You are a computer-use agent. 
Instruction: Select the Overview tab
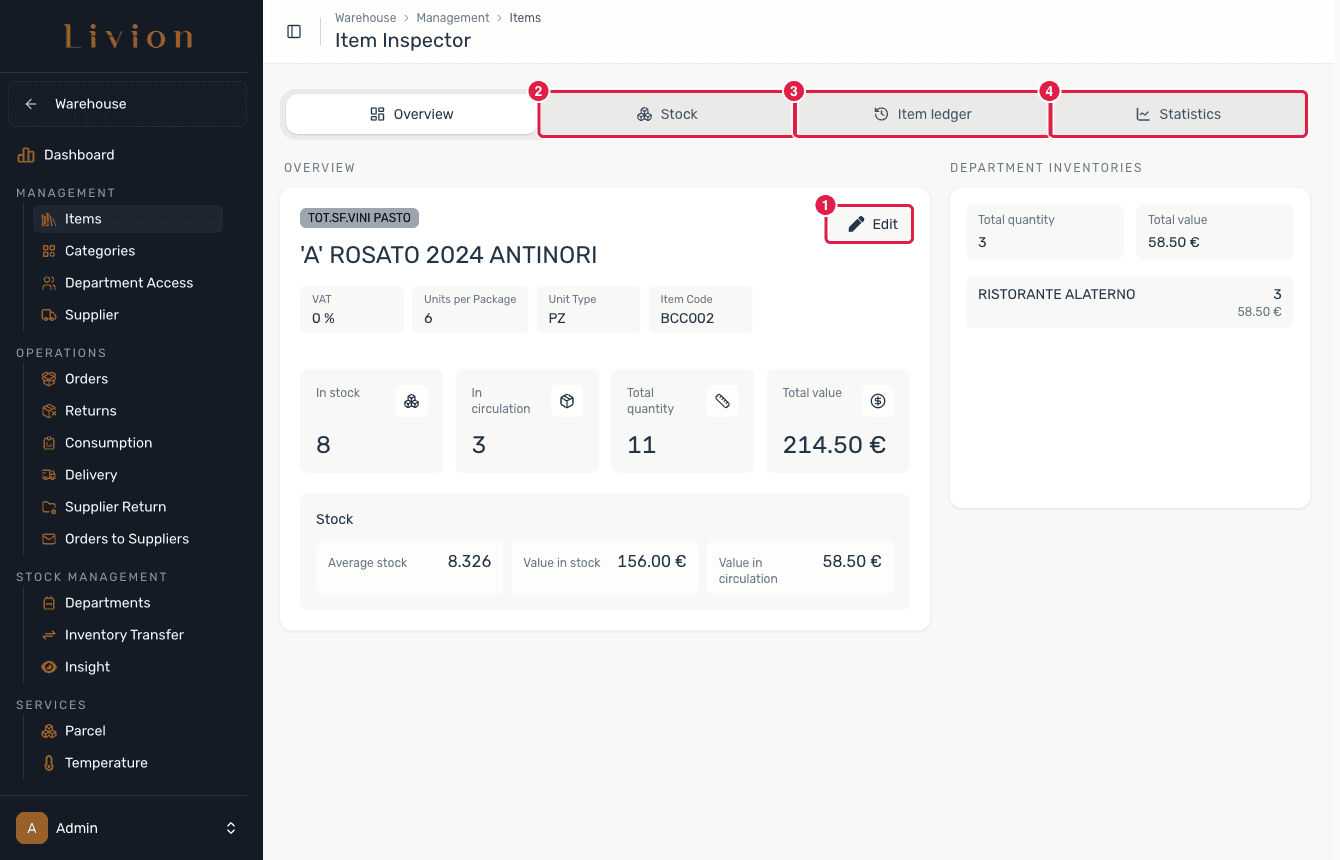[411, 114]
